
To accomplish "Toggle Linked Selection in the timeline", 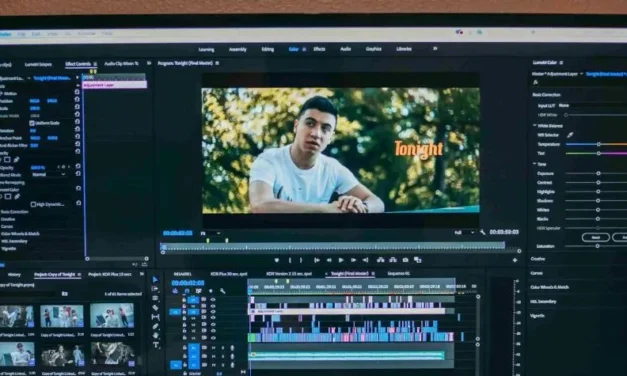I will click(199, 291).
